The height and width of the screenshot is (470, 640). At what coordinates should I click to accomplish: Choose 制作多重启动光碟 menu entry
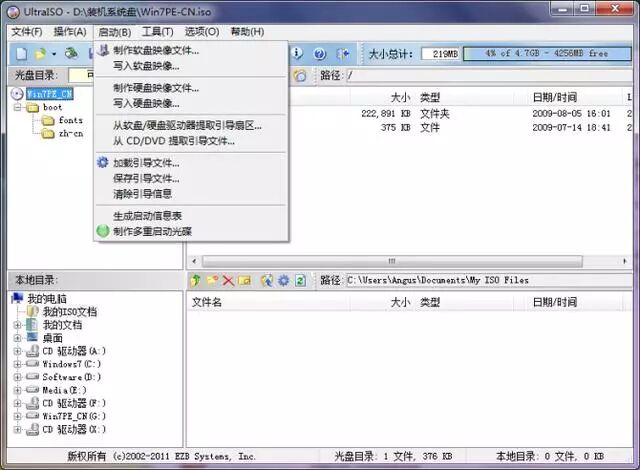tap(191, 231)
